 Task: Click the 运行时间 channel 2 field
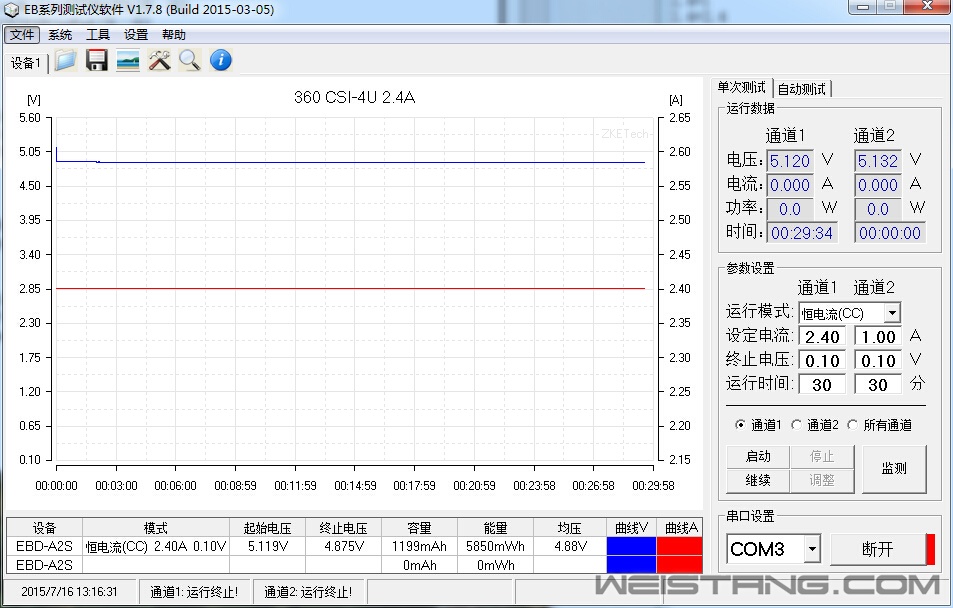tap(878, 384)
